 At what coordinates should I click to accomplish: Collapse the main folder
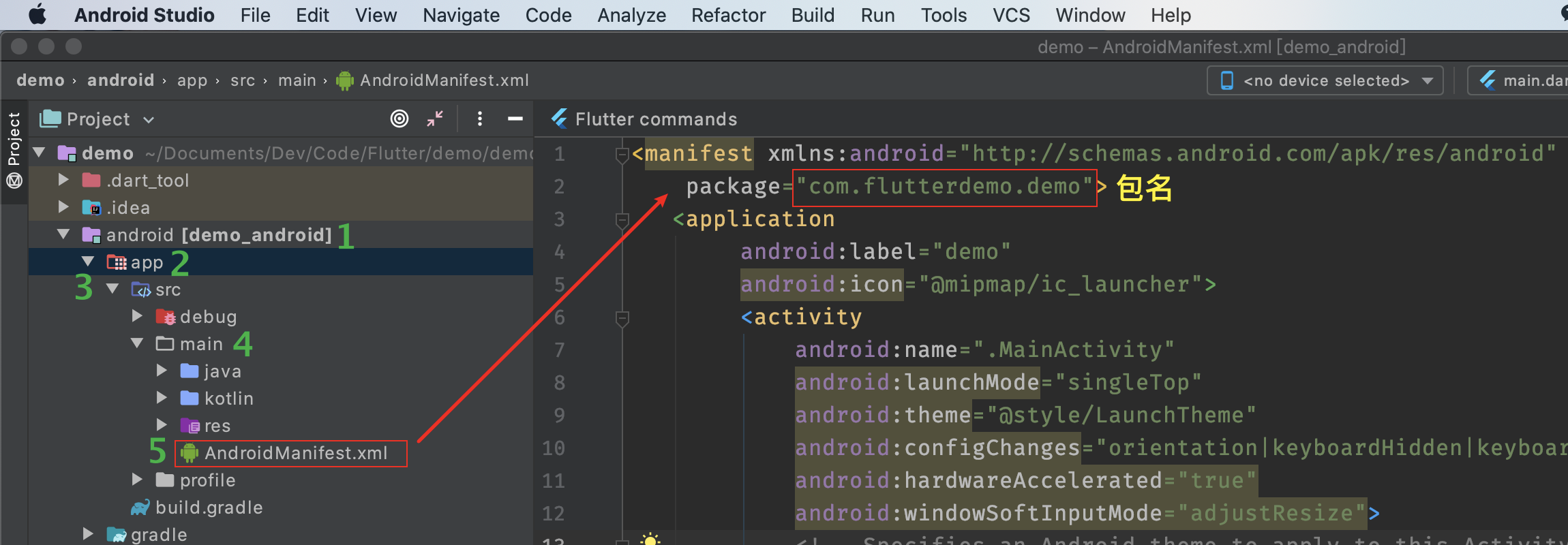[138, 343]
